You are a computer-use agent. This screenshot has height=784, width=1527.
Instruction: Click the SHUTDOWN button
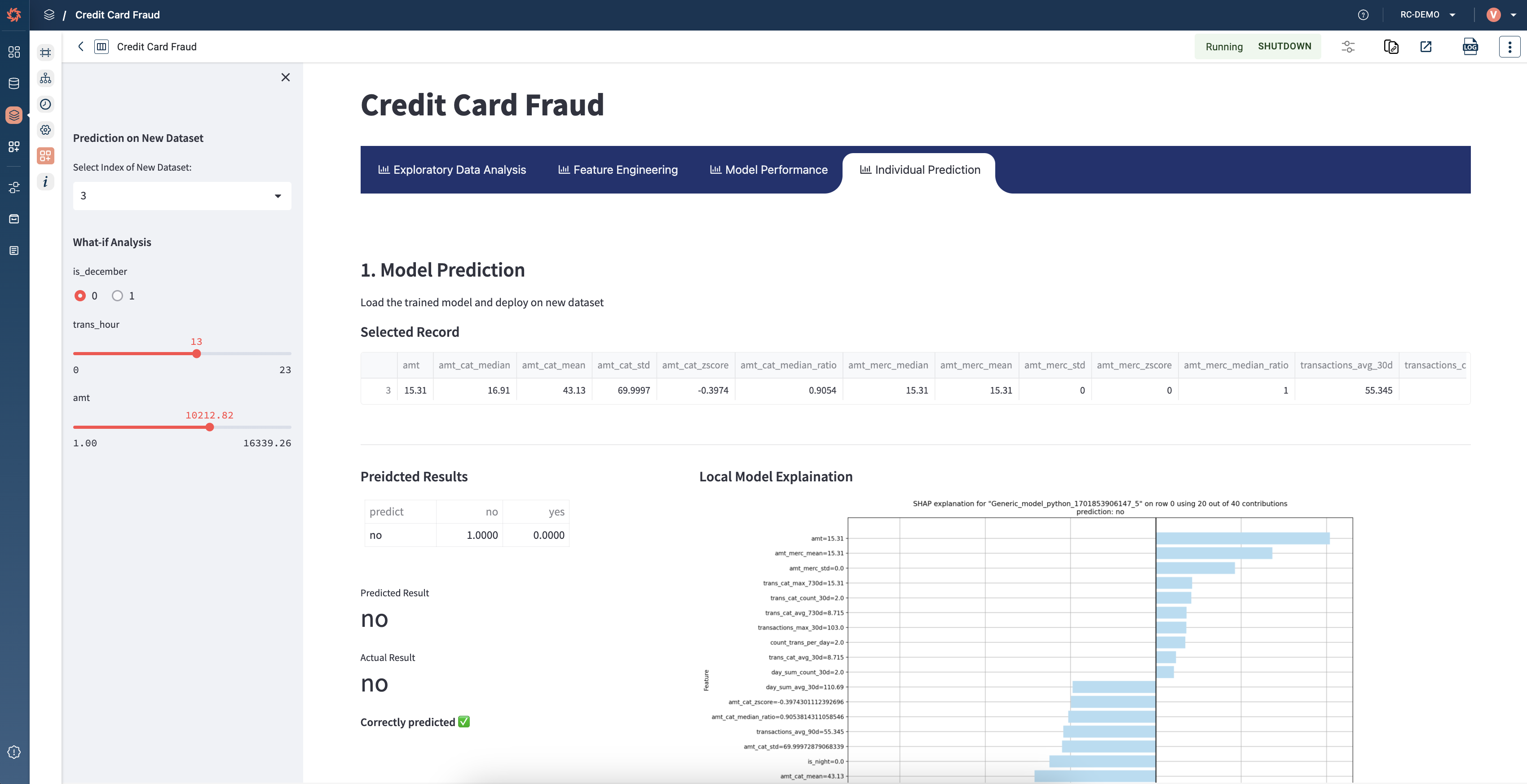tap(1284, 46)
